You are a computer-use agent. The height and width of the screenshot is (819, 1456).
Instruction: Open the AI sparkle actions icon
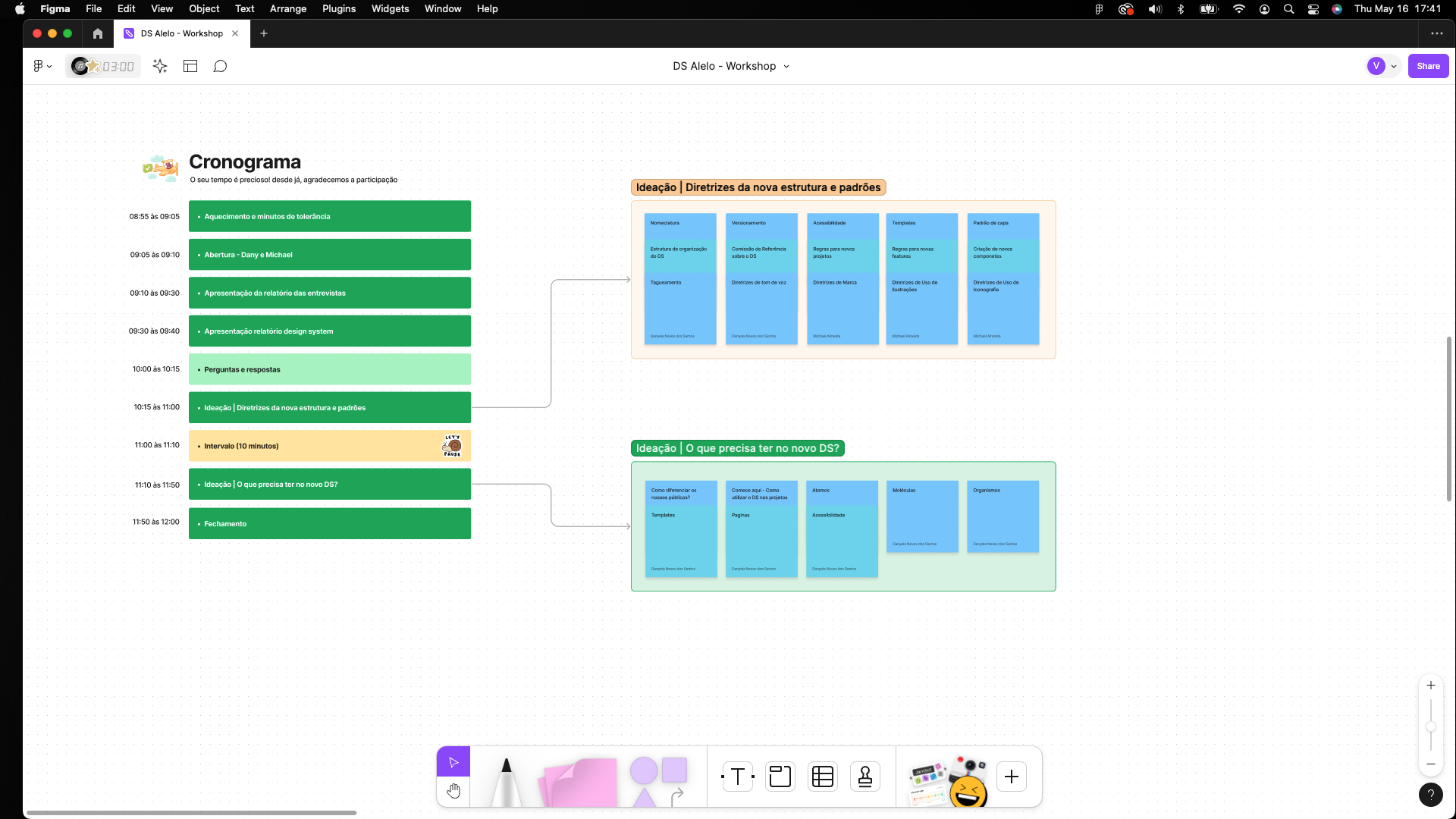160,66
